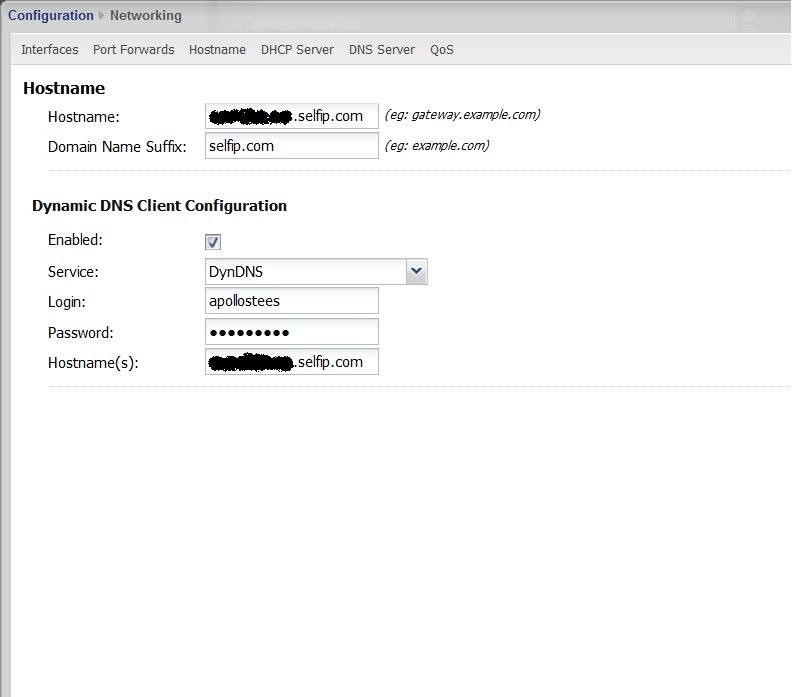Screen dimensions: 792x697
Task: Click the Login field containing apollostees
Action: click(x=291, y=301)
